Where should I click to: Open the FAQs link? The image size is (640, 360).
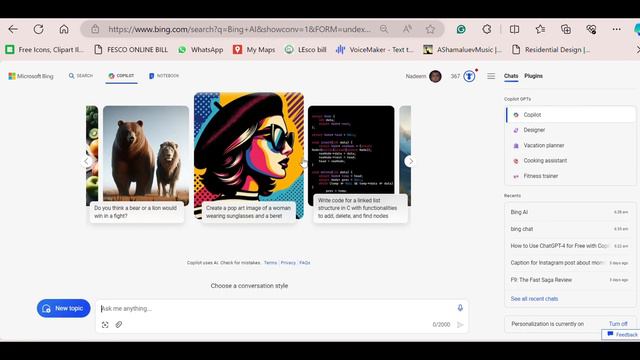tap(304, 262)
